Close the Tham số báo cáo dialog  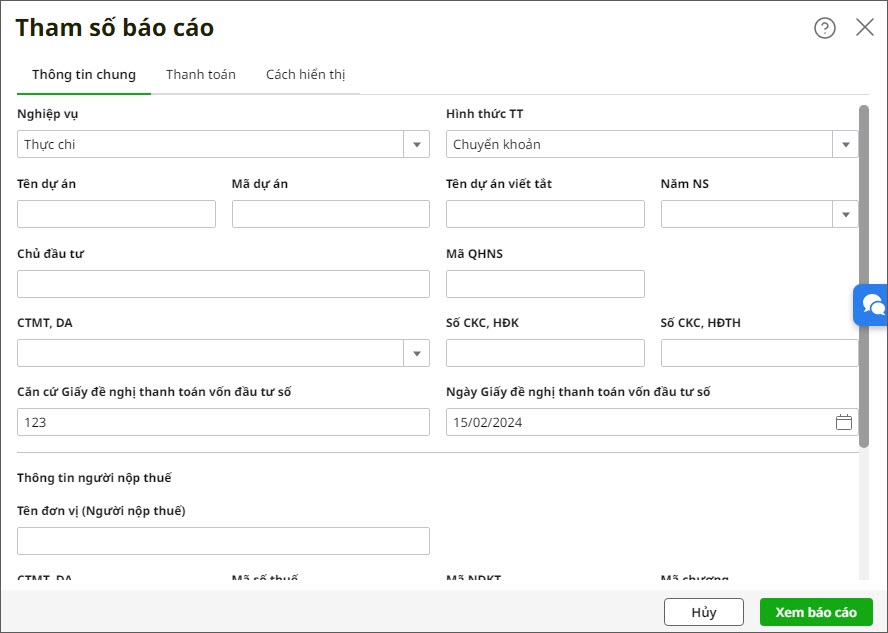[865, 28]
